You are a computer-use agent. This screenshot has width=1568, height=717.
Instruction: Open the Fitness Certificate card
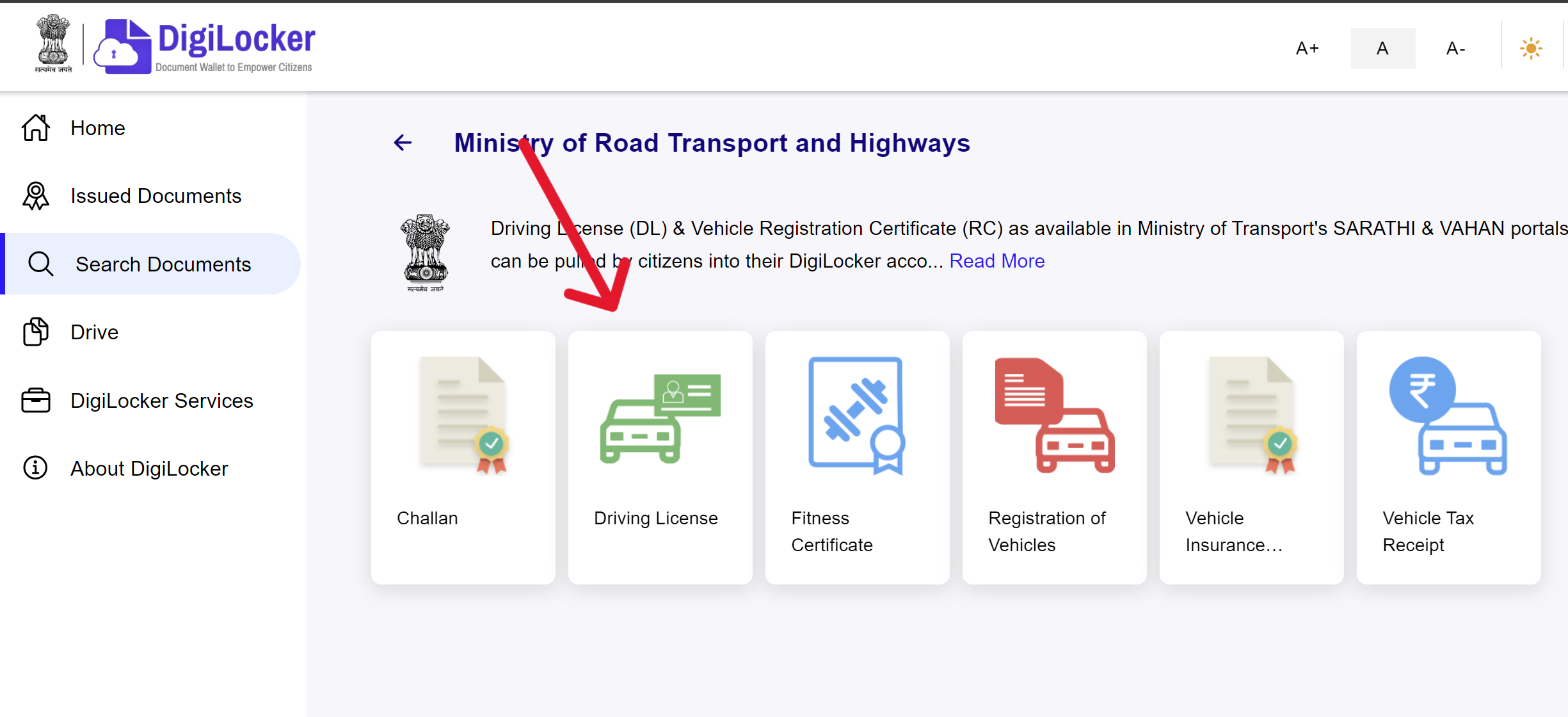pyautogui.click(x=857, y=458)
